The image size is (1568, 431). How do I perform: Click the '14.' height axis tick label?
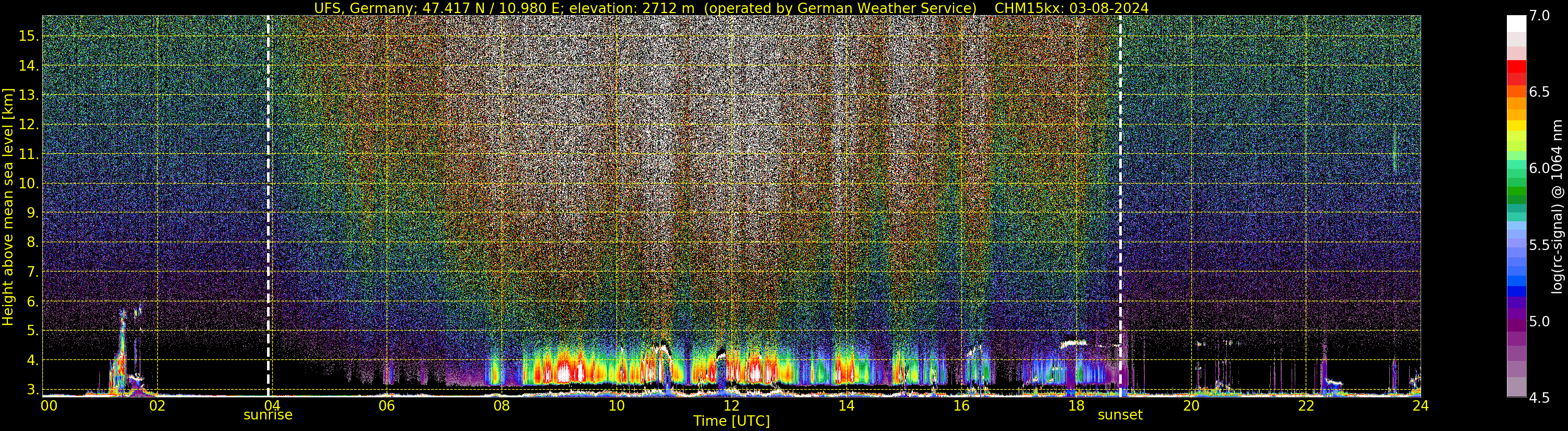pos(29,66)
